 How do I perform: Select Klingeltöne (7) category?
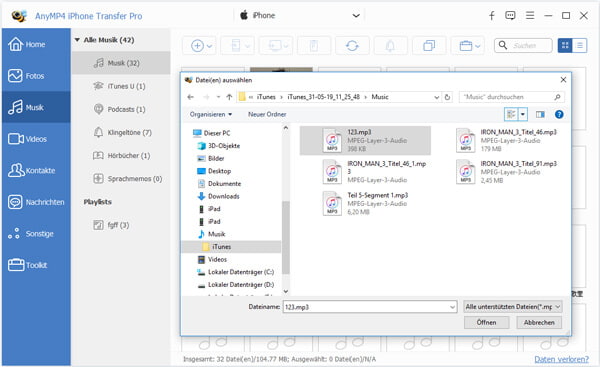(121, 132)
